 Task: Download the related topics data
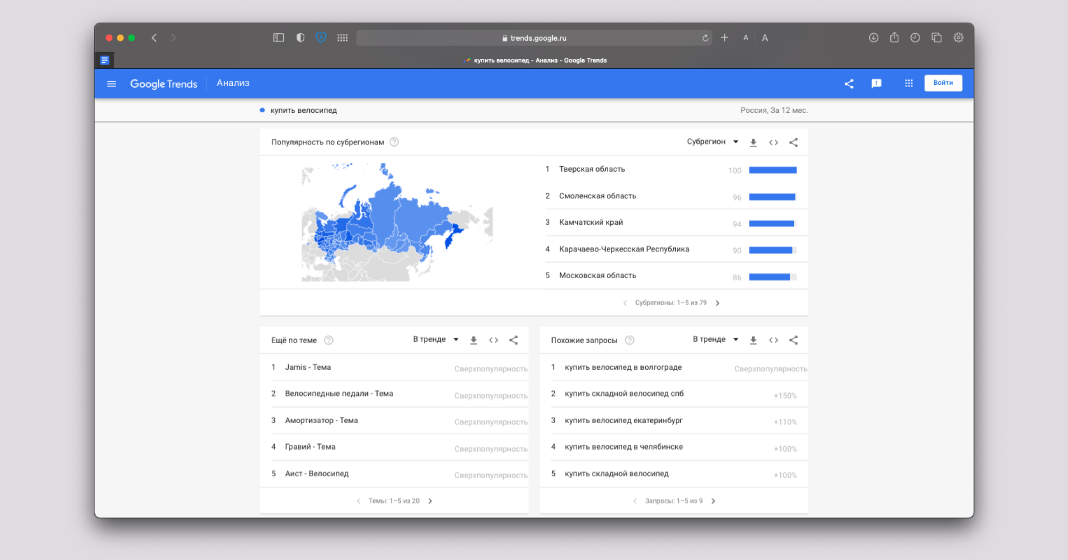pyautogui.click(x=473, y=340)
